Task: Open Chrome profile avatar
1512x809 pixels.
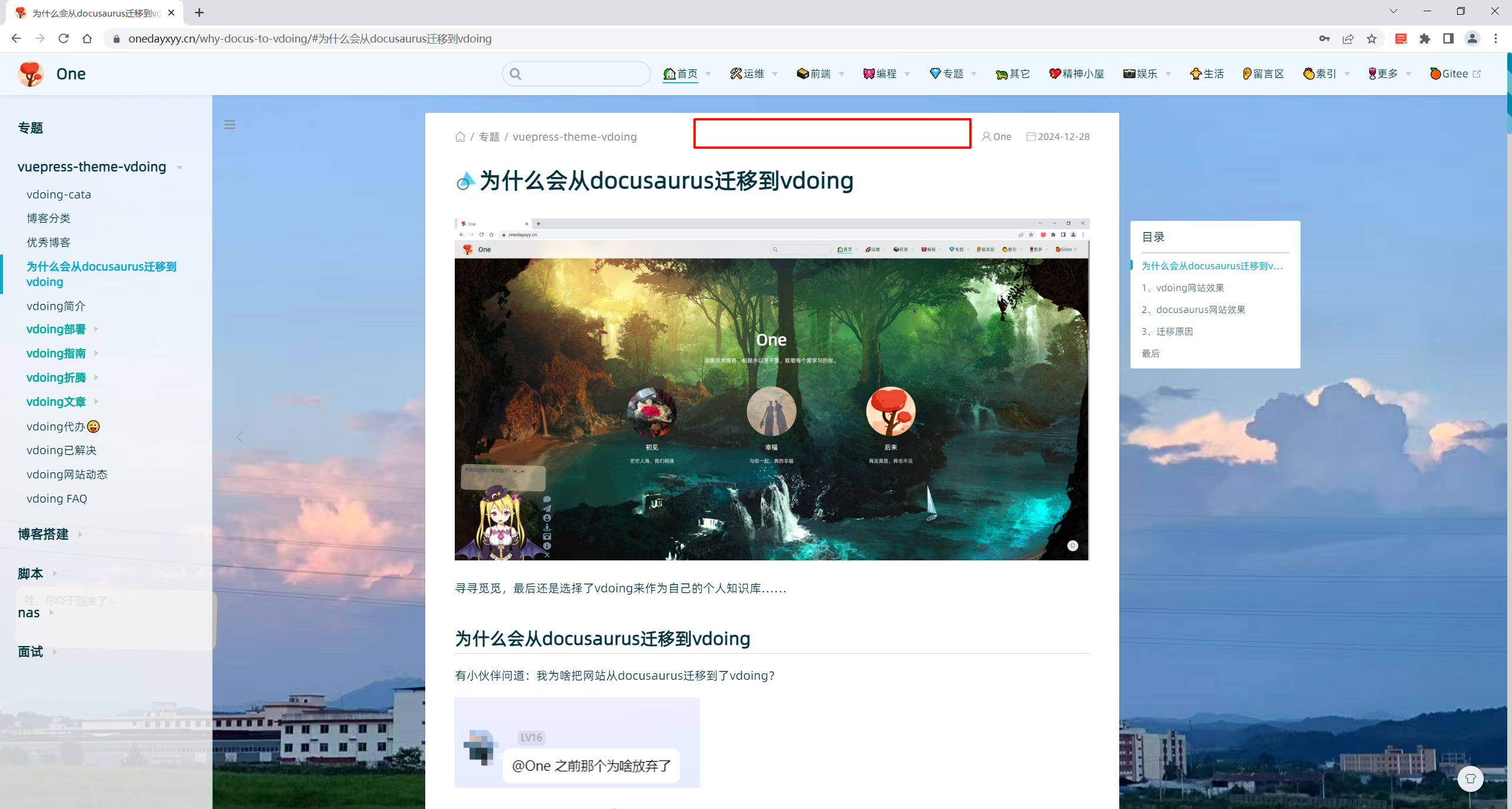Action: (x=1472, y=38)
